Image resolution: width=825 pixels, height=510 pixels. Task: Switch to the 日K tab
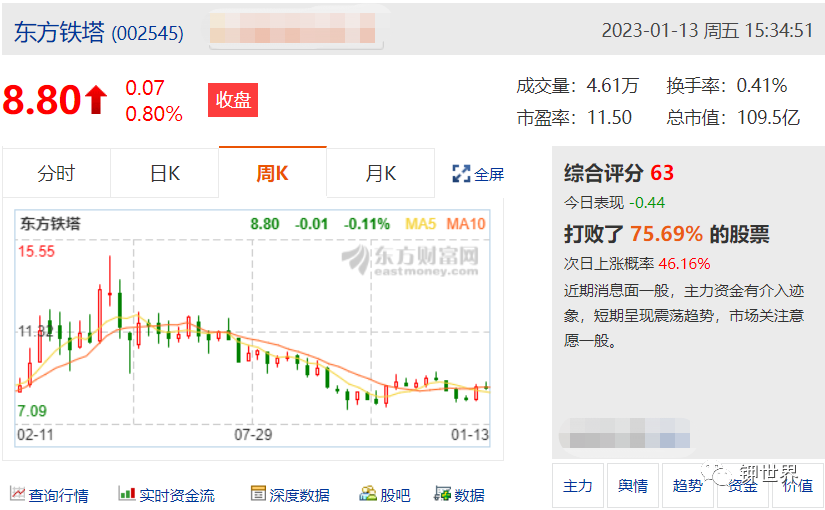pyautogui.click(x=165, y=173)
